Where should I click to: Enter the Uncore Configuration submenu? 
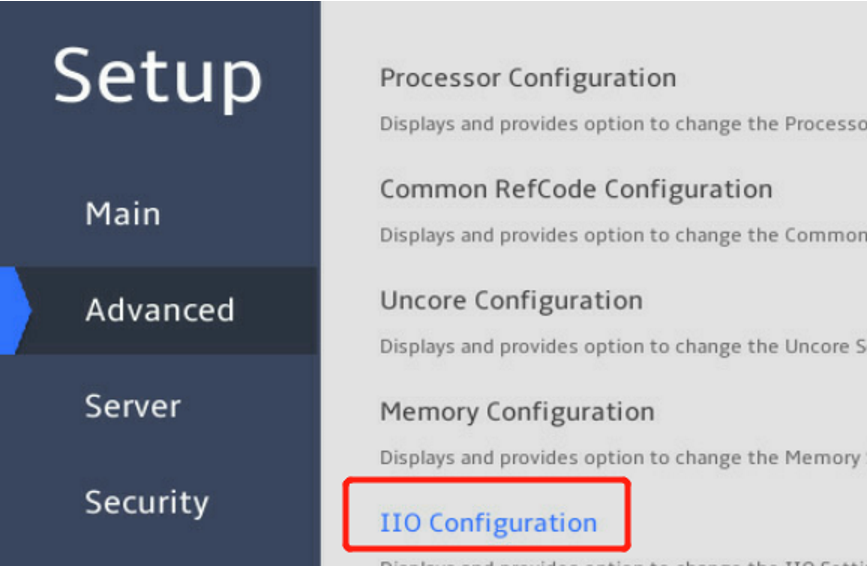511,300
